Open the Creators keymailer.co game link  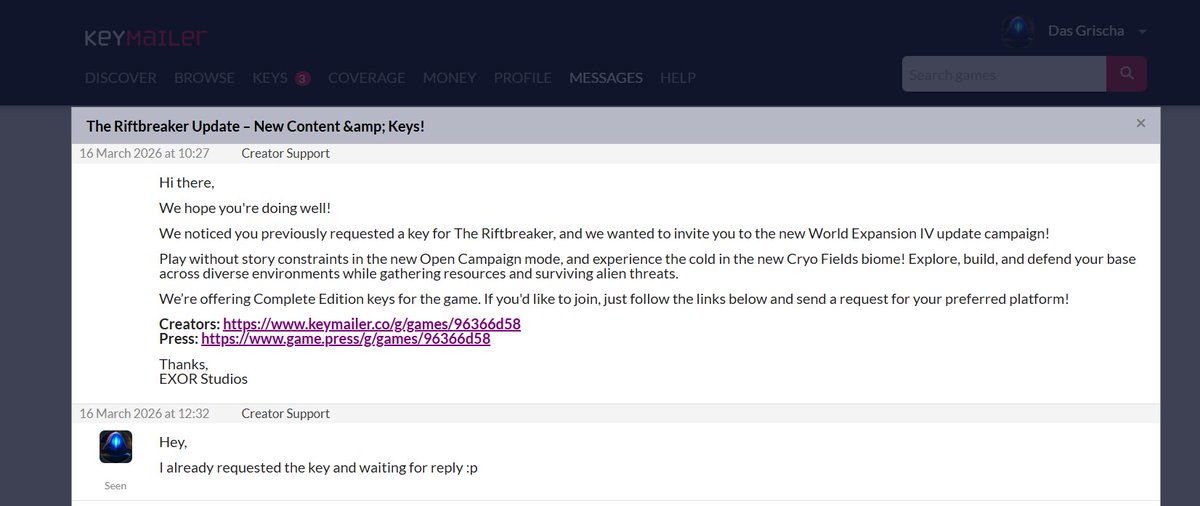tap(372, 324)
